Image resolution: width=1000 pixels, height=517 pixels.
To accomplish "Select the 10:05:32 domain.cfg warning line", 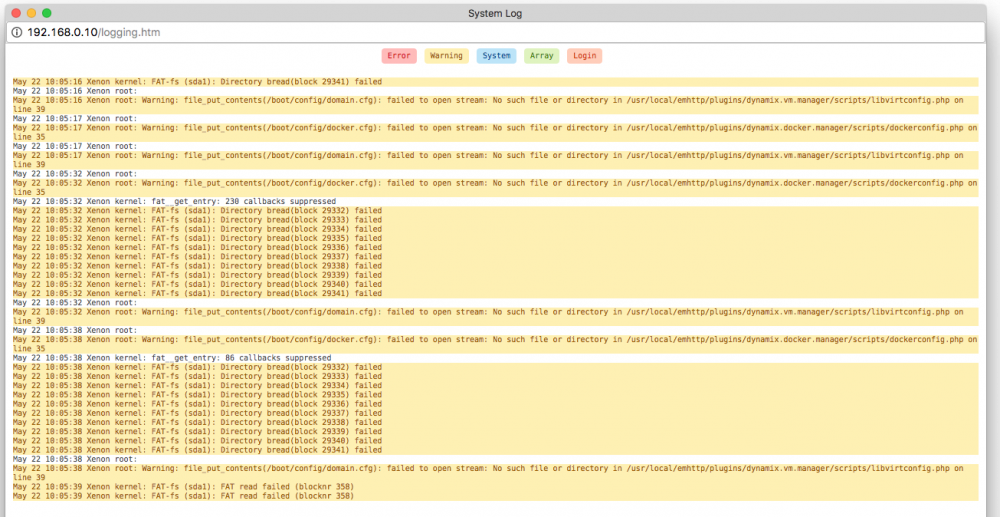I will coord(495,317).
